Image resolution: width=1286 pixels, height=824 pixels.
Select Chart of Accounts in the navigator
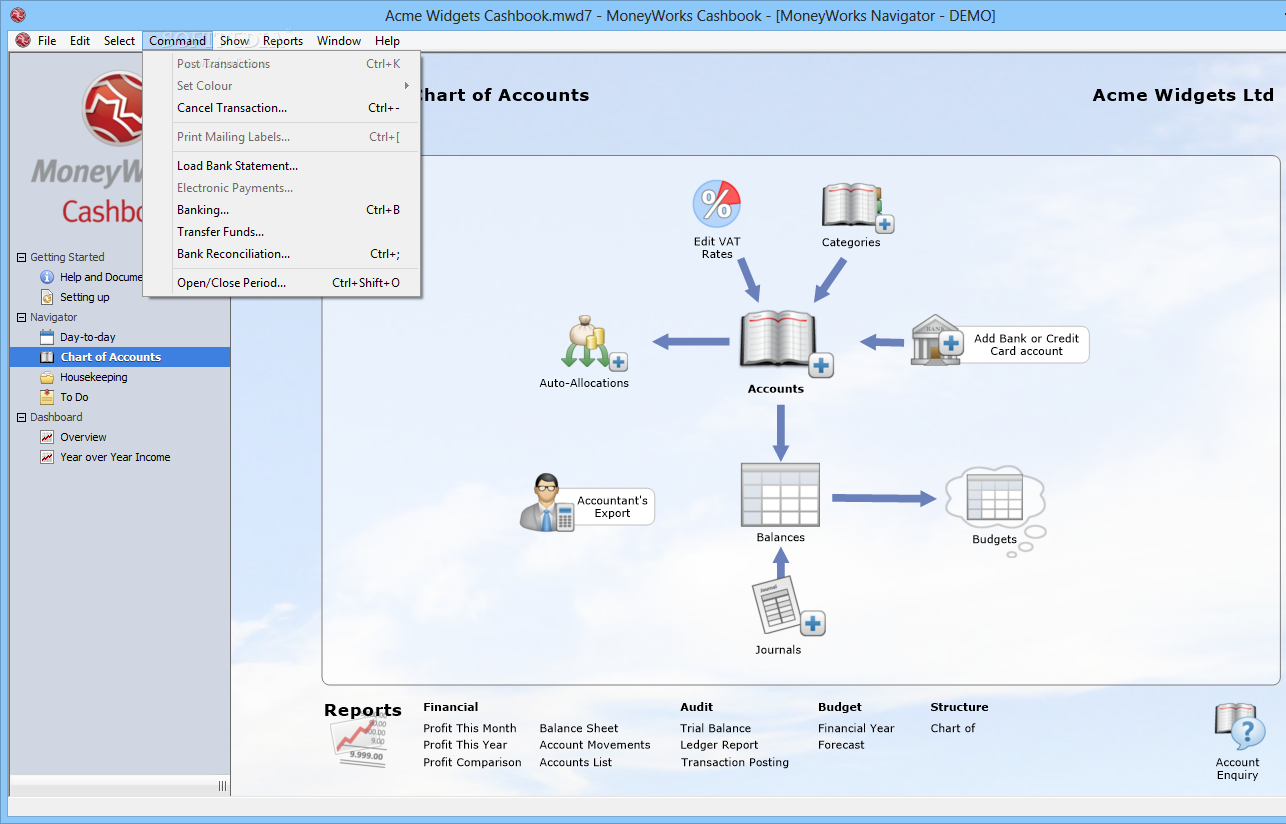point(119,357)
